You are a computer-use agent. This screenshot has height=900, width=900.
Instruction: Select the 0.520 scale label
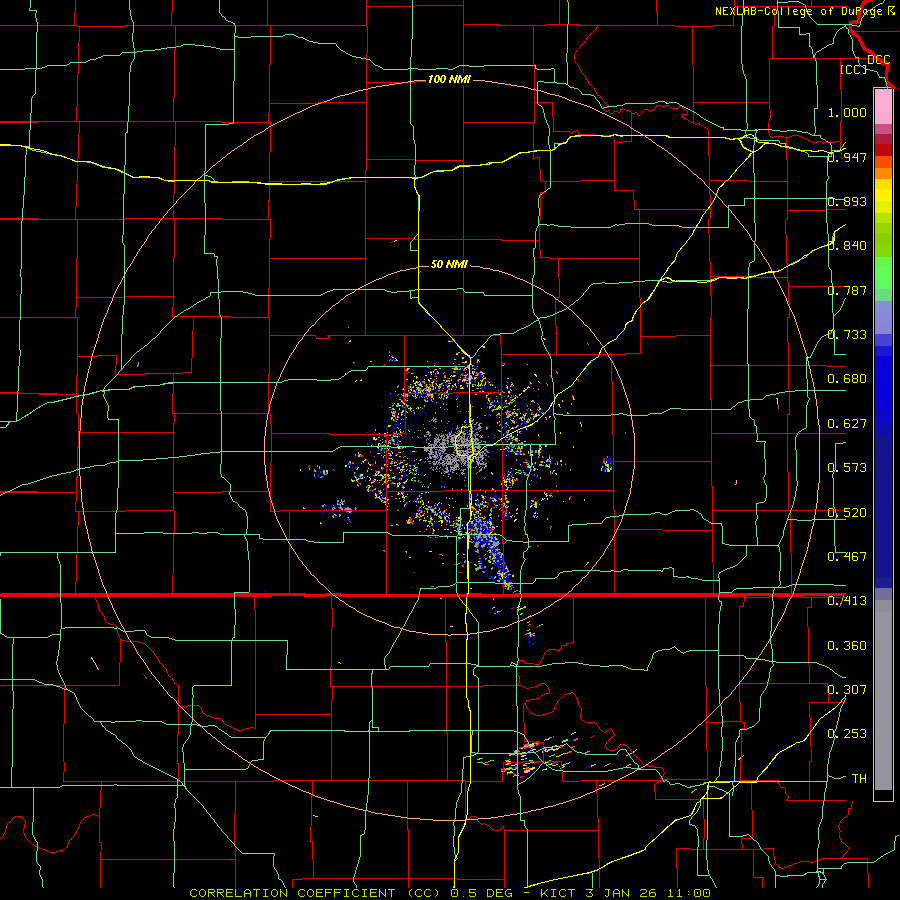[x=847, y=513]
